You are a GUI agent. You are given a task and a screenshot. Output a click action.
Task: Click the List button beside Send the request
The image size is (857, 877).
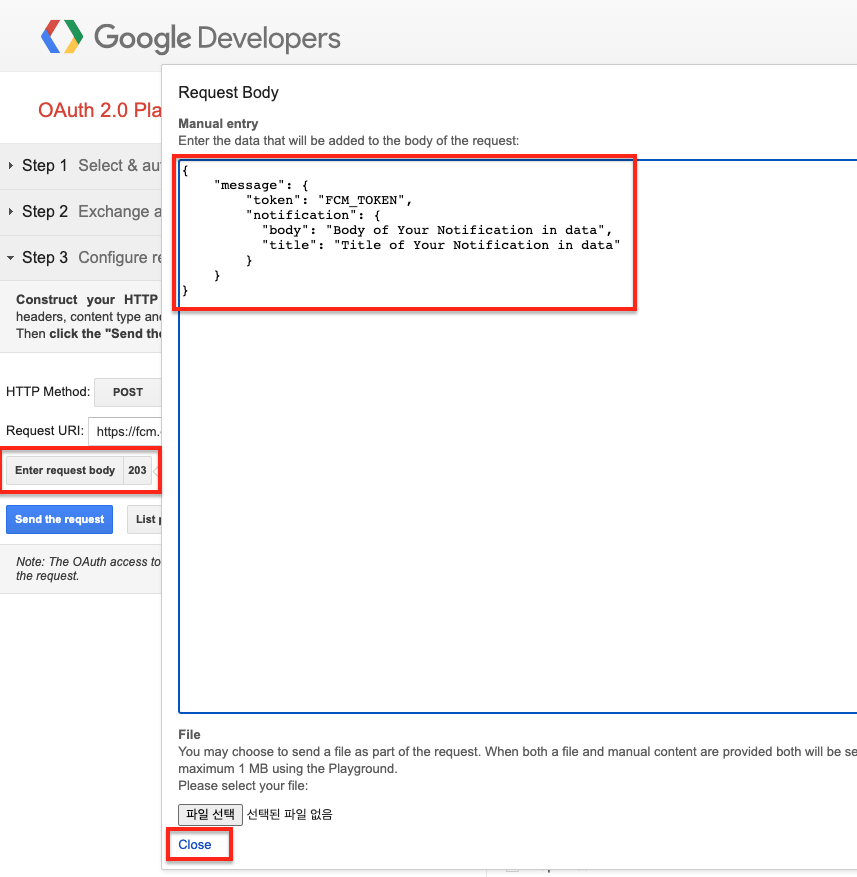[145, 519]
